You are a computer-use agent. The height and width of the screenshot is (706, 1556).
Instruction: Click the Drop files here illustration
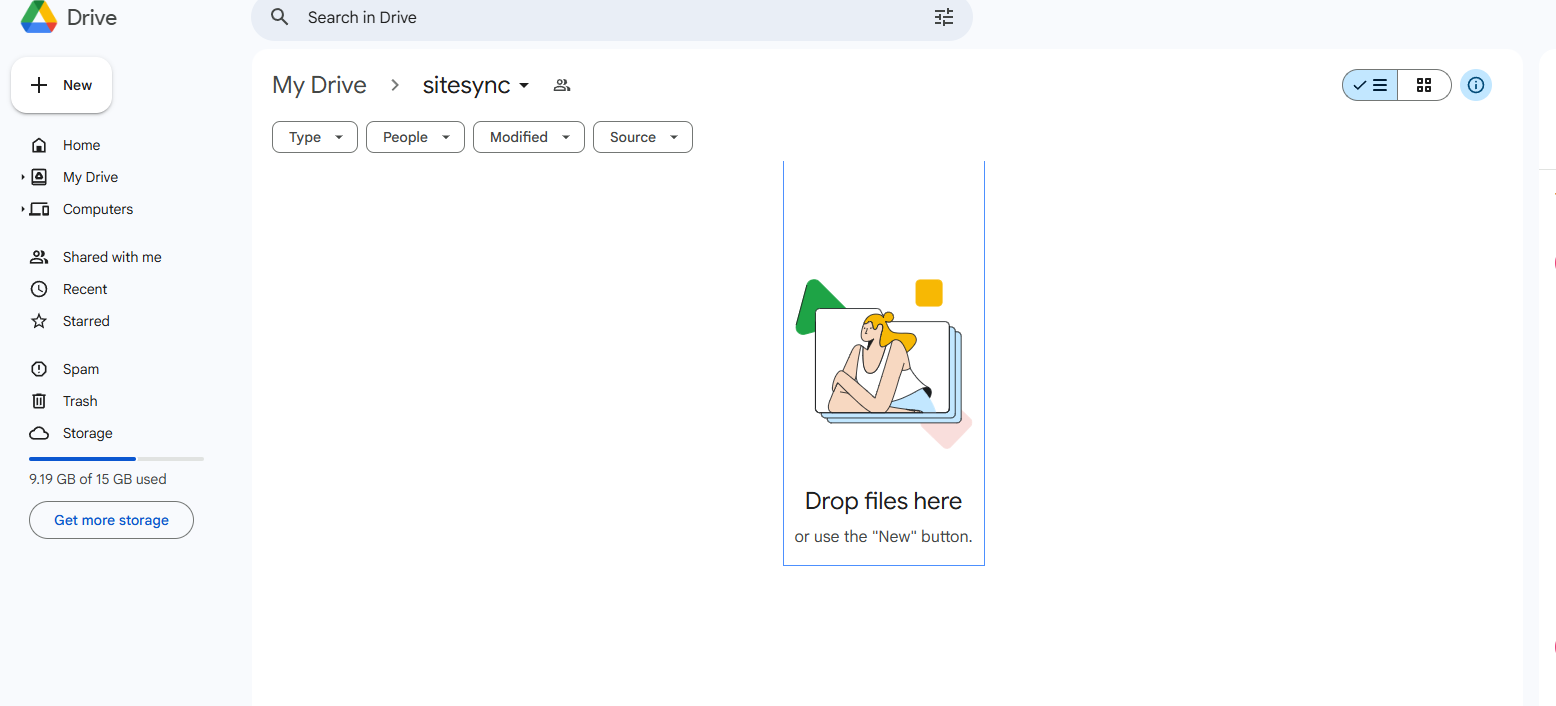pyautogui.click(x=884, y=364)
